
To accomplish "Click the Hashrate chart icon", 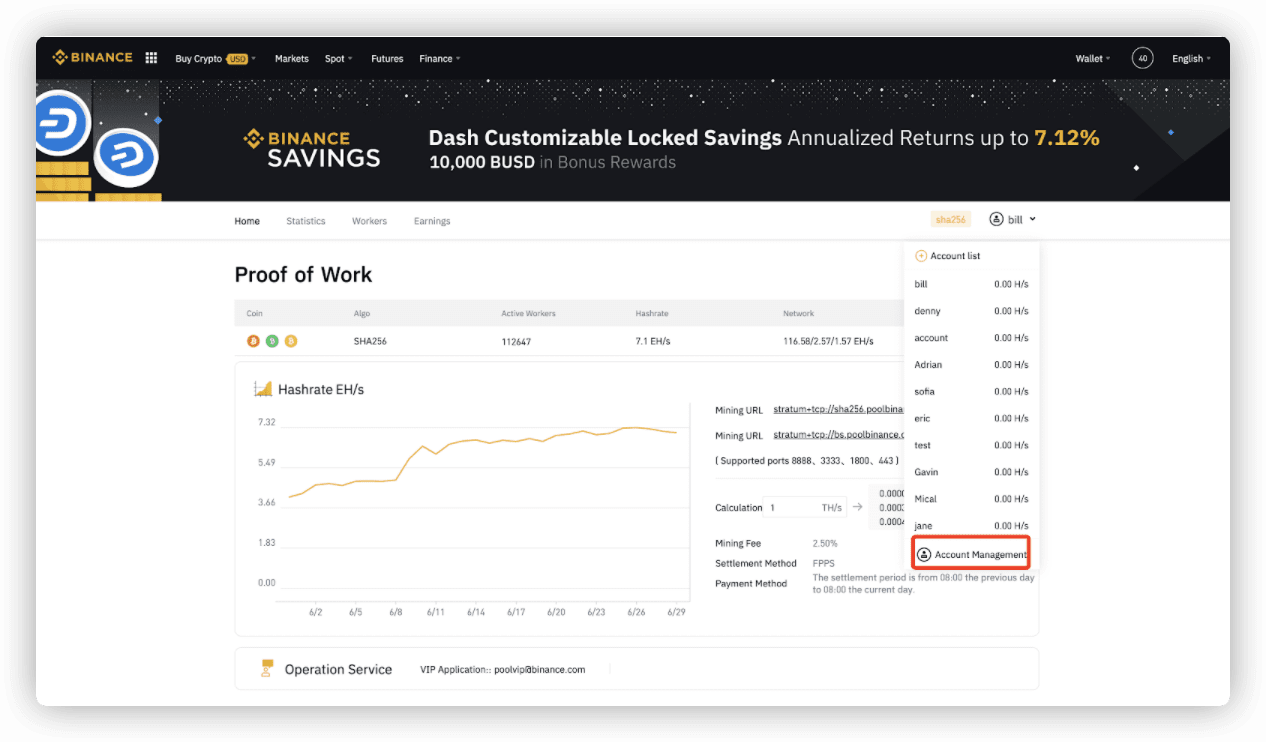I will [x=263, y=389].
